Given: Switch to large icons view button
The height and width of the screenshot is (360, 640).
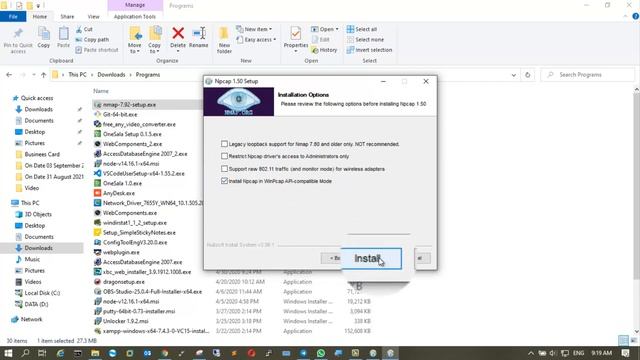Looking at the screenshot, I should coord(633,340).
